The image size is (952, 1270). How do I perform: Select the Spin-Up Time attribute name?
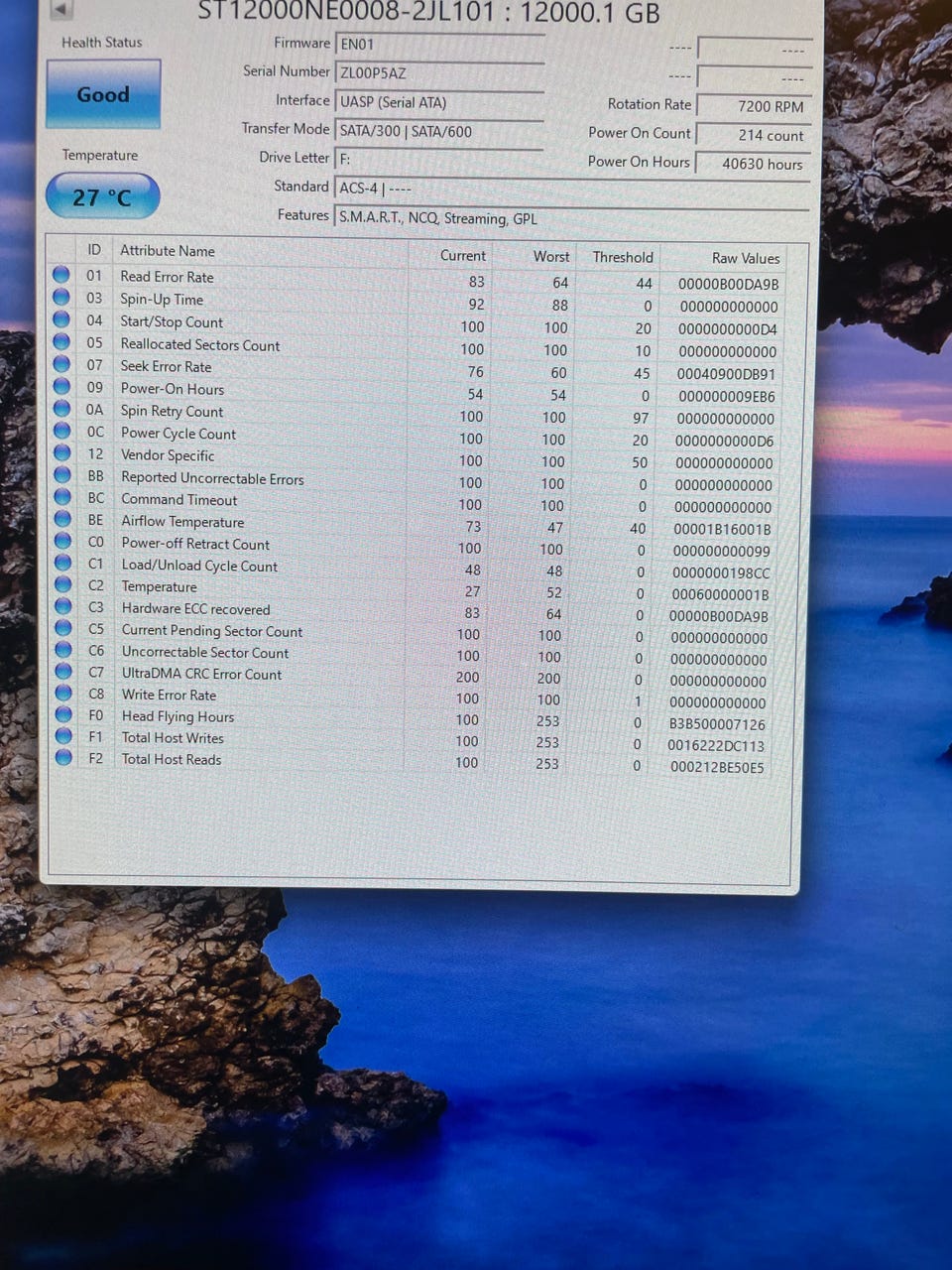point(162,299)
